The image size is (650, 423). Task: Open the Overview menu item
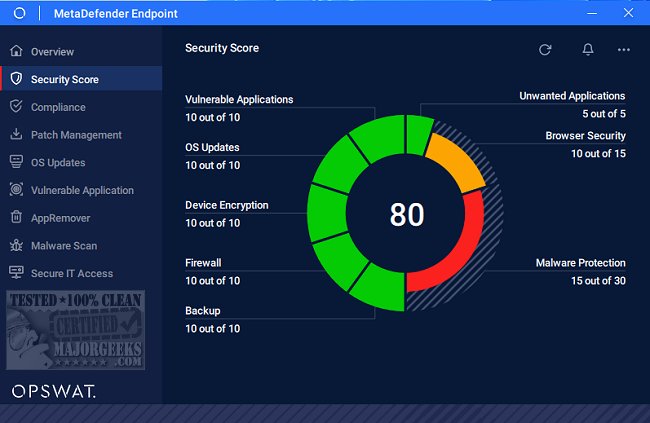(x=81, y=51)
